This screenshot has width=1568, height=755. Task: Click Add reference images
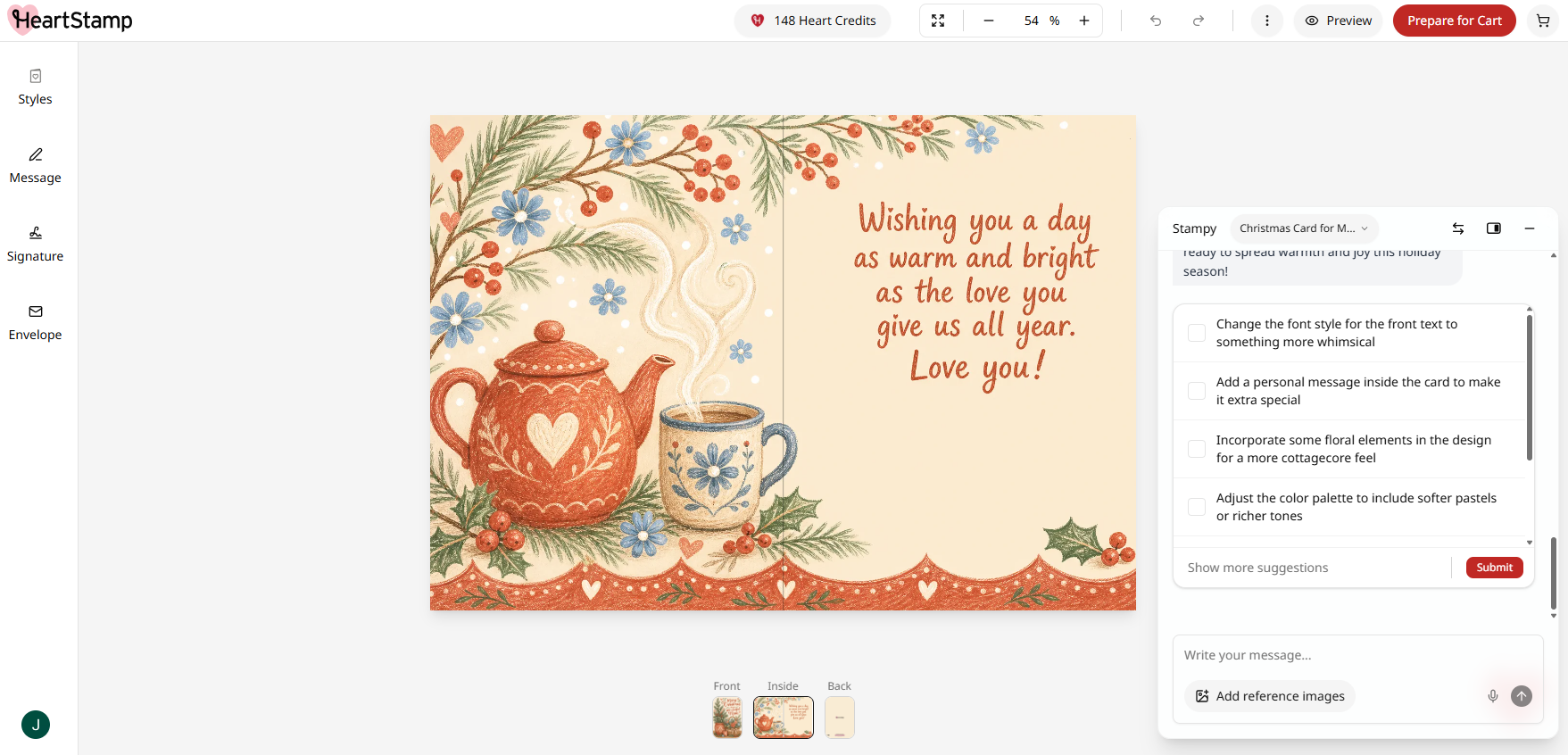coord(1270,696)
